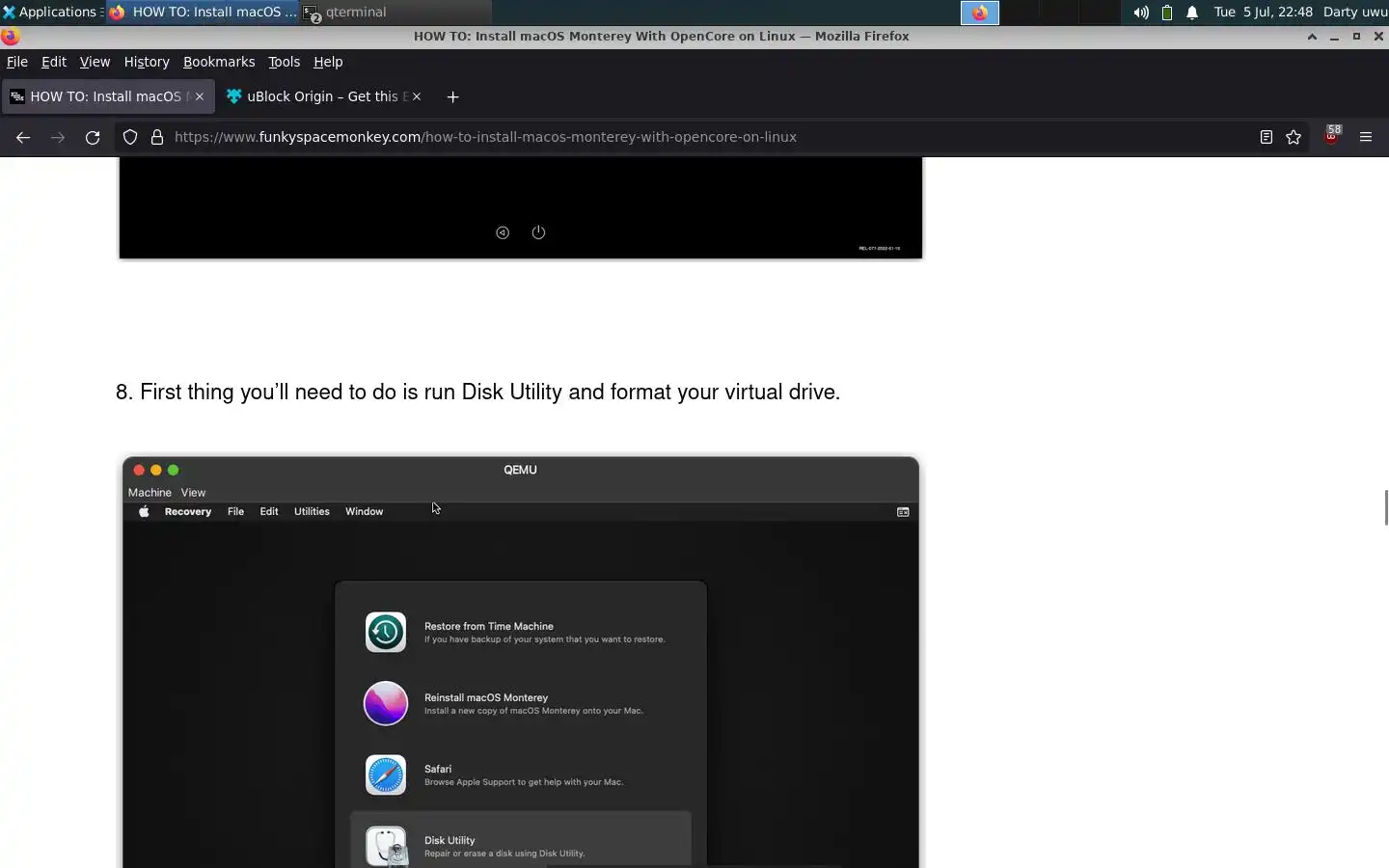Click the Disk Utility icon in screenshot
The width and height of the screenshot is (1389, 868).
(386, 847)
